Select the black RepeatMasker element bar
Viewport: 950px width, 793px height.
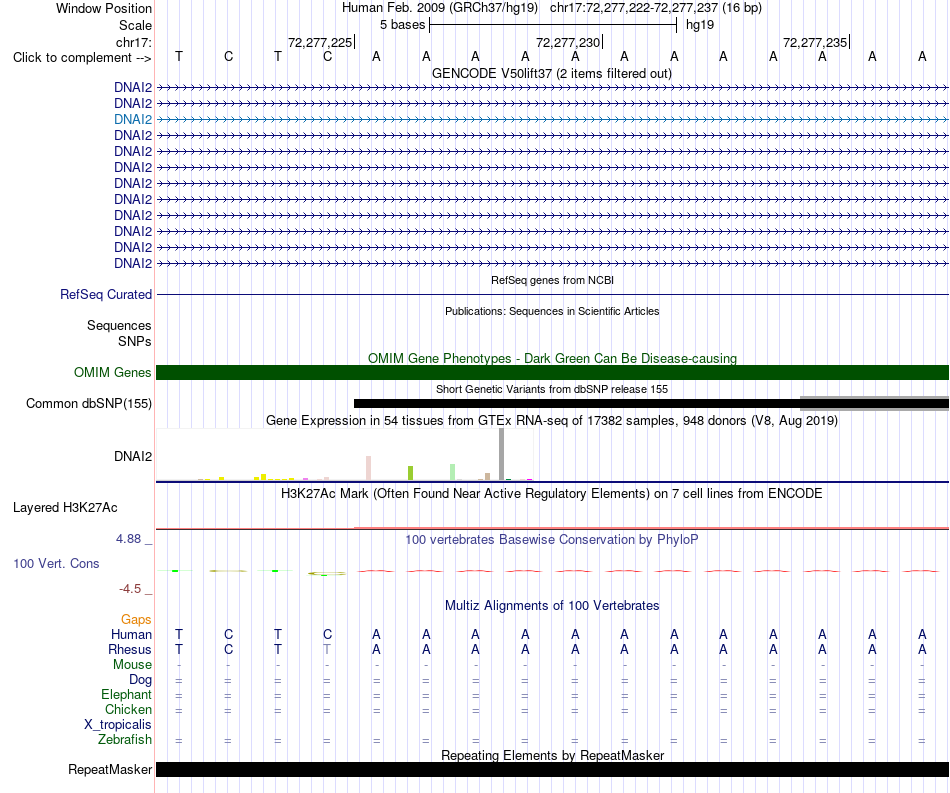pos(552,769)
